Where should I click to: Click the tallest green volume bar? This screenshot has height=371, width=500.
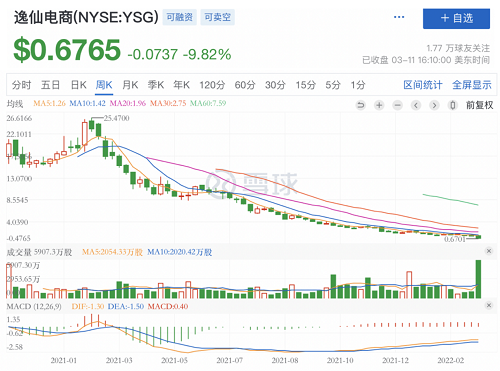click(478, 279)
